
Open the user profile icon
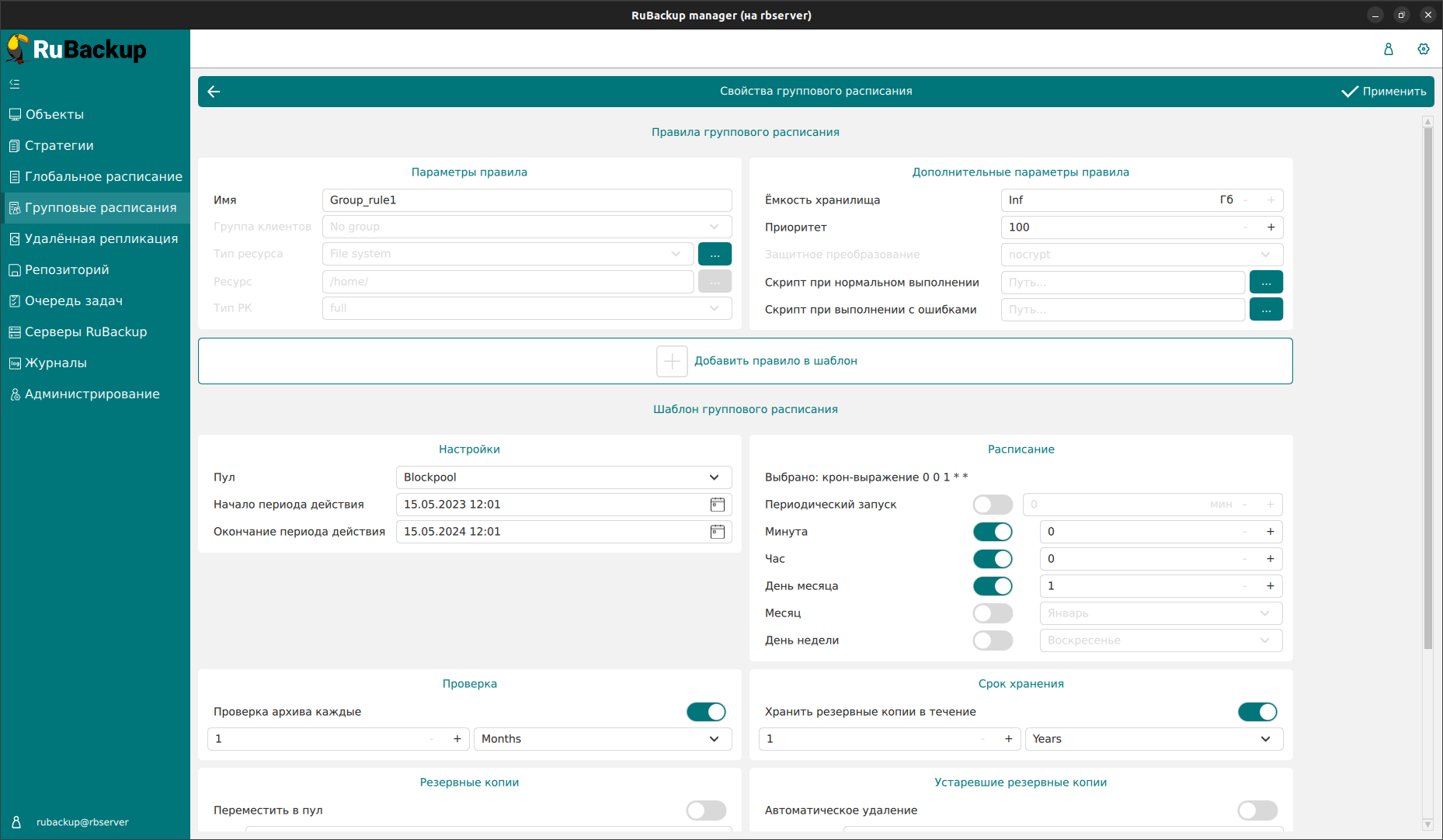point(1388,49)
